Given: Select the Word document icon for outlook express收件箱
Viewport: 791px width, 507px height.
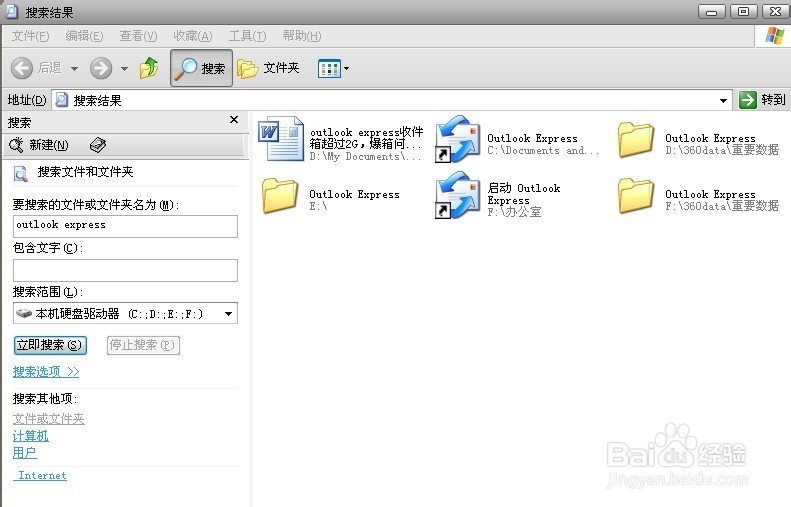Looking at the screenshot, I should pos(281,138).
